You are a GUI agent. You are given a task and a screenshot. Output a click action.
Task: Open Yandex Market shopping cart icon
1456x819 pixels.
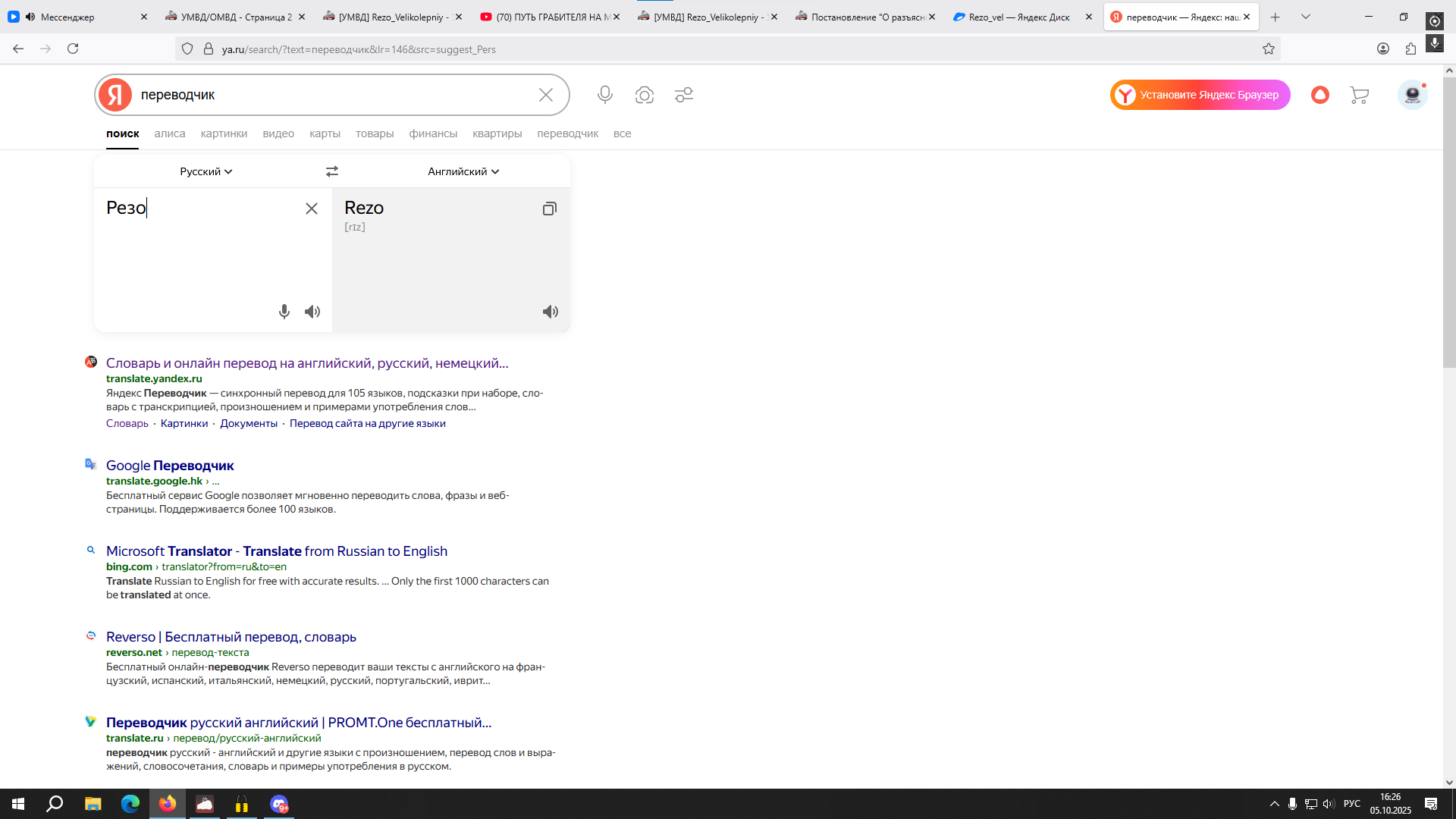pyautogui.click(x=1359, y=95)
